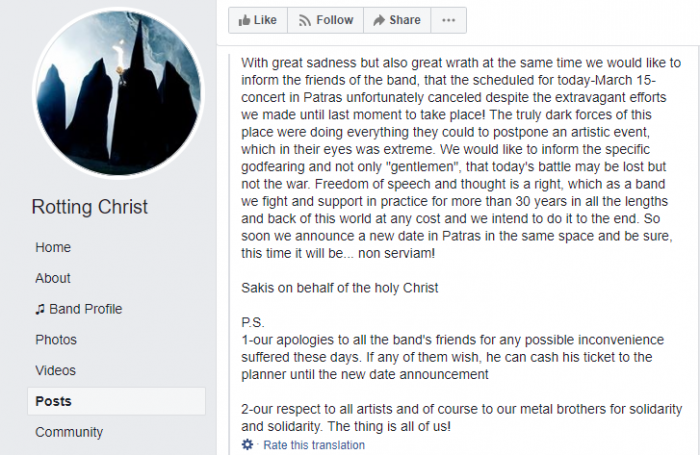This screenshot has height=455, width=700.
Task: Click the Follow feed icon
Action: pos(304,21)
